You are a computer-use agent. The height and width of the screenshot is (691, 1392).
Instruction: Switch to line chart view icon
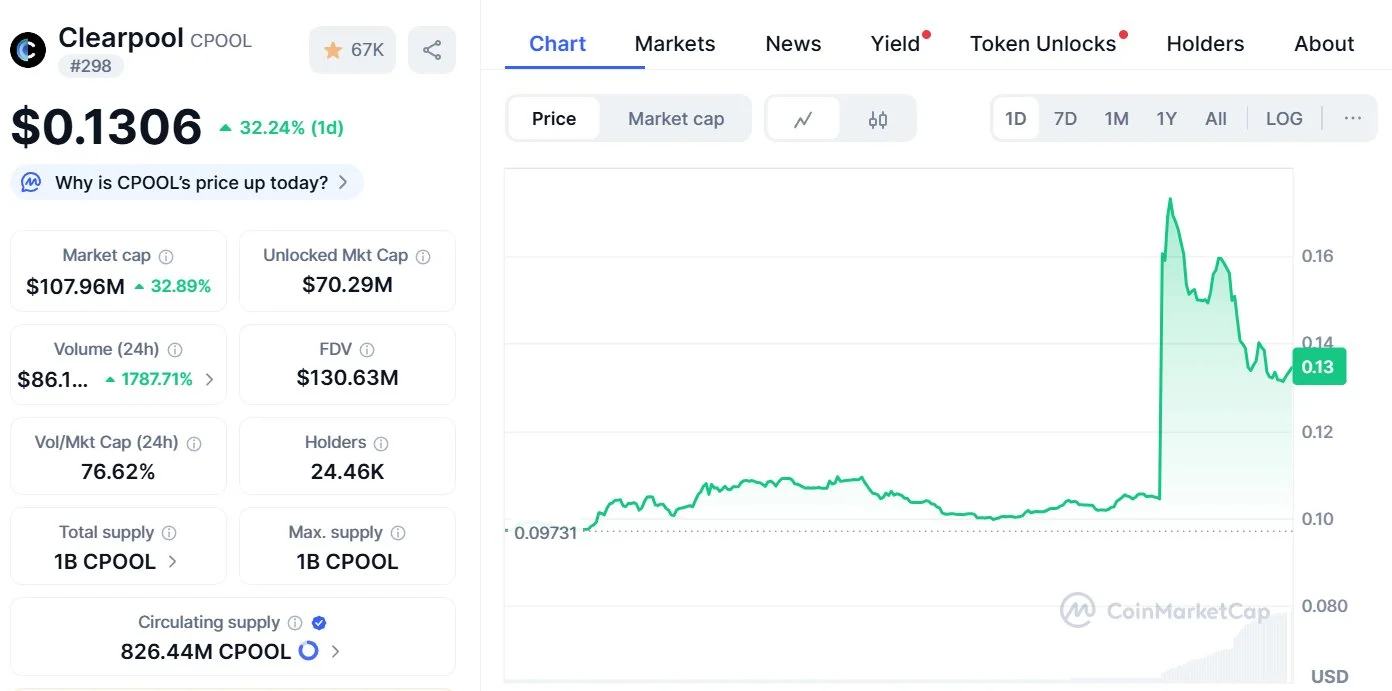(x=803, y=119)
